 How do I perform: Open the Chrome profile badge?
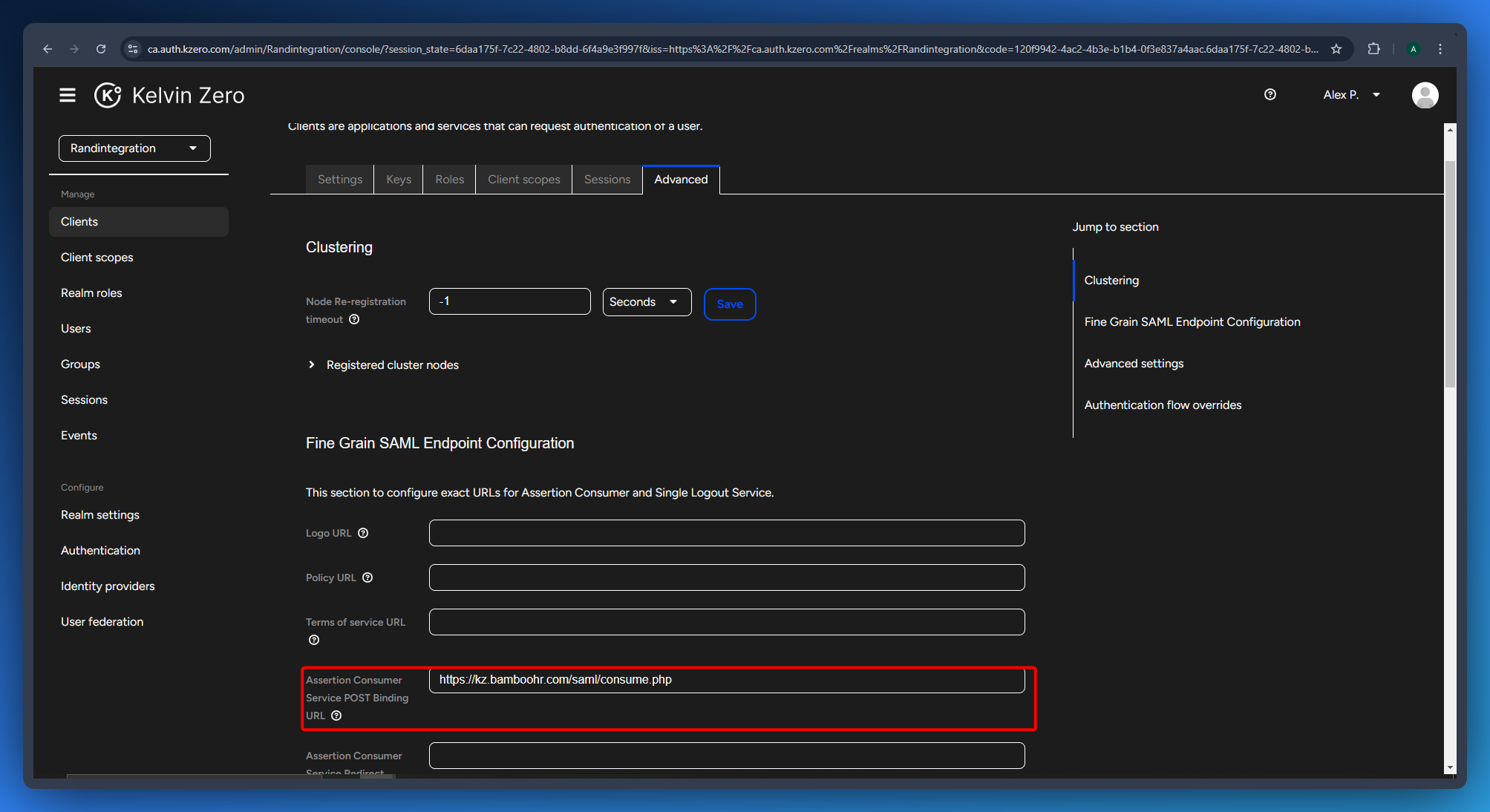(1414, 49)
